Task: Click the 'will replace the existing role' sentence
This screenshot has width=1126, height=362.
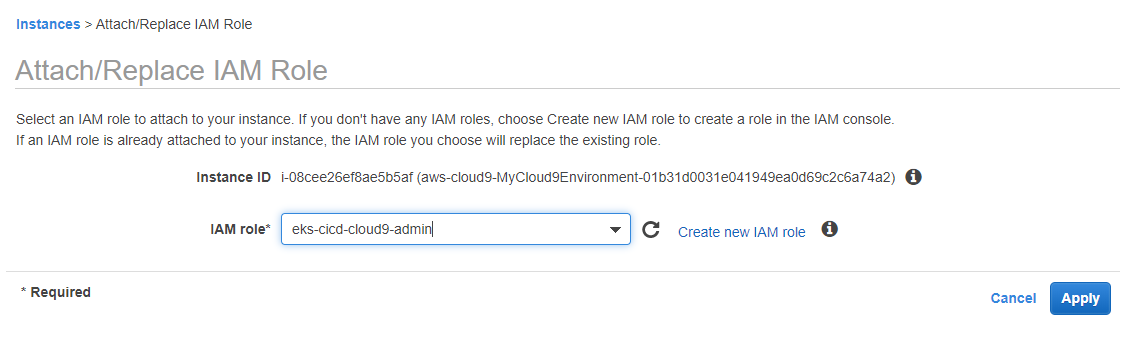Action: click(x=572, y=141)
